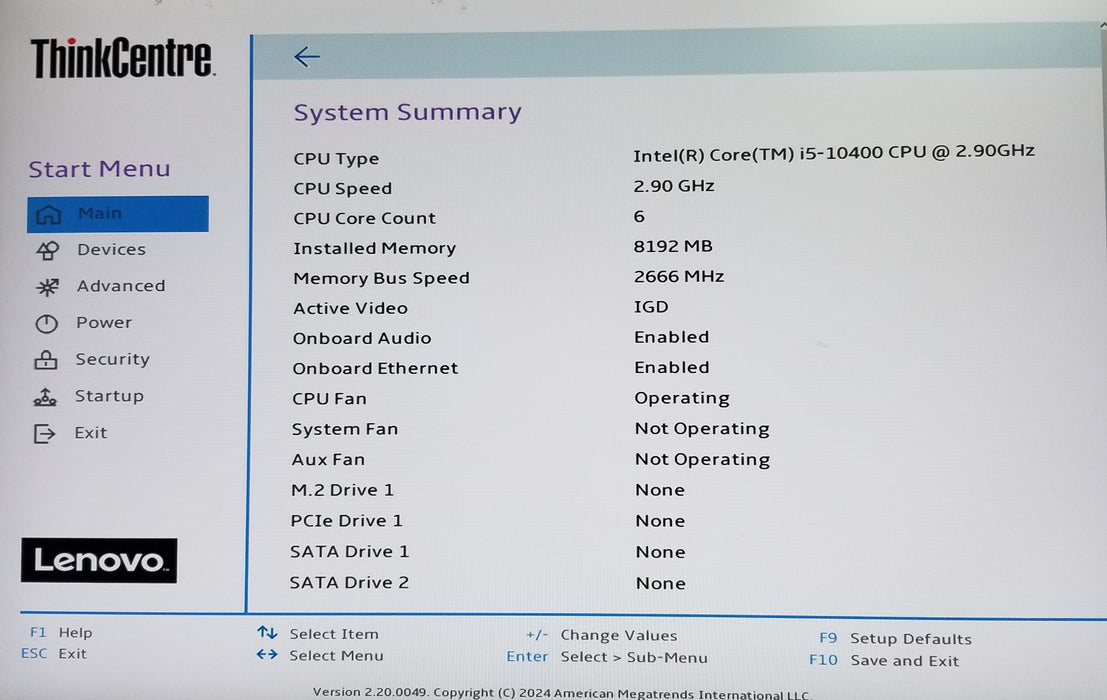This screenshot has height=700, width=1107.
Task: Open the Devices menu
Action: click(x=112, y=249)
